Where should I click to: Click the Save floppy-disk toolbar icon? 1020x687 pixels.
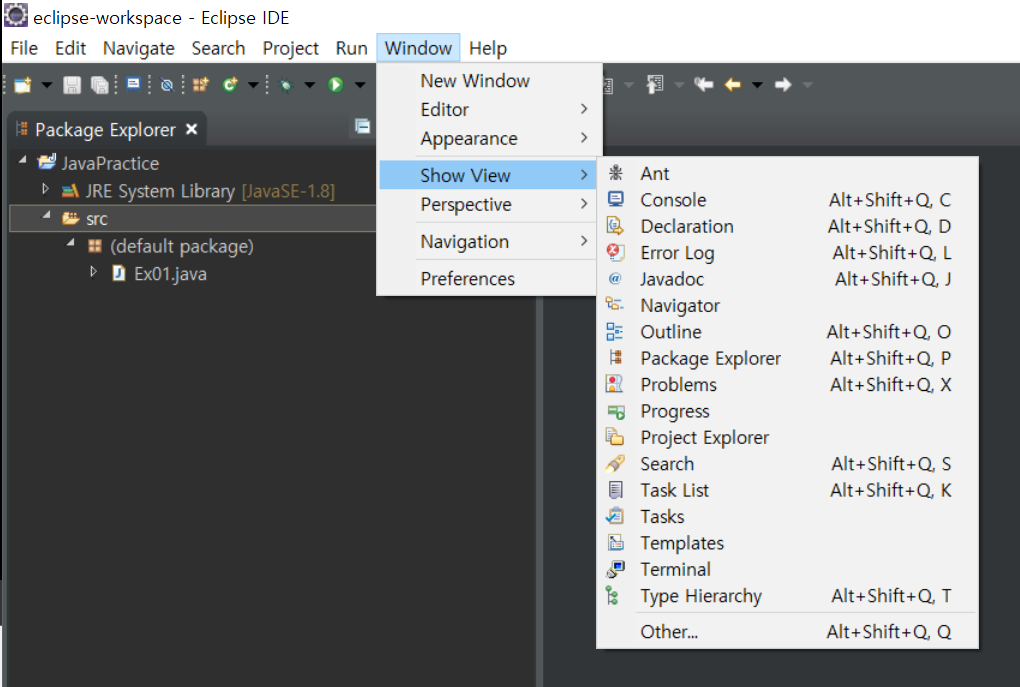click(x=72, y=85)
